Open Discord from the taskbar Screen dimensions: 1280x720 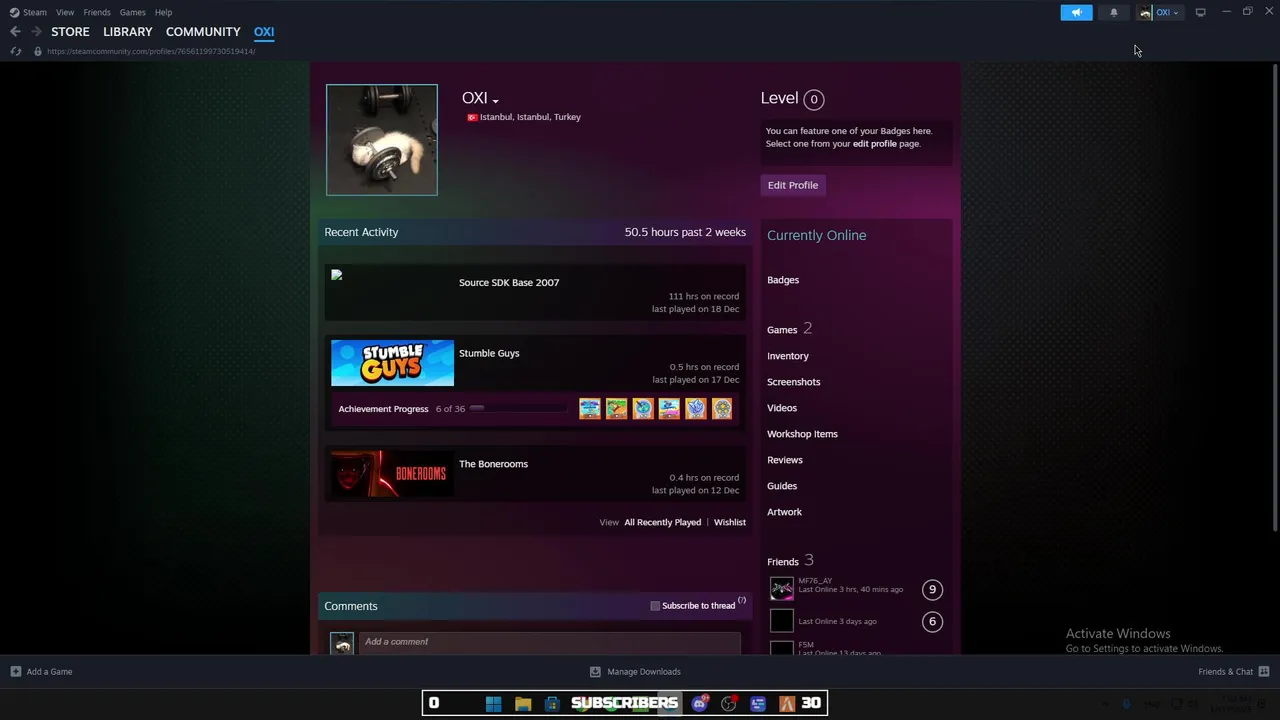(x=700, y=704)
